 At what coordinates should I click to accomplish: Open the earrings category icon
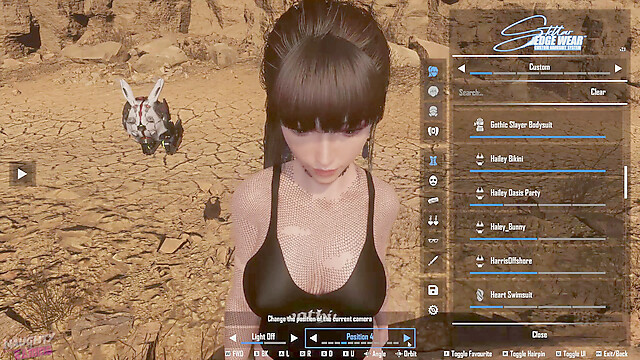click(x=433, y=220)
